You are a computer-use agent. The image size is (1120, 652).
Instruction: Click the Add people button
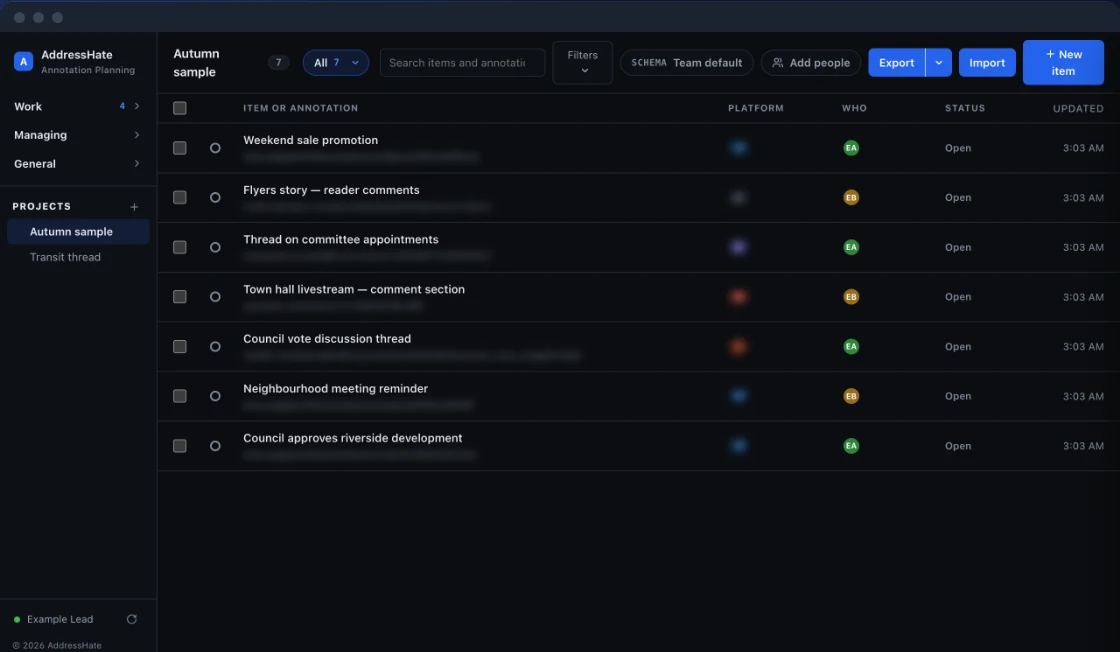811,63
